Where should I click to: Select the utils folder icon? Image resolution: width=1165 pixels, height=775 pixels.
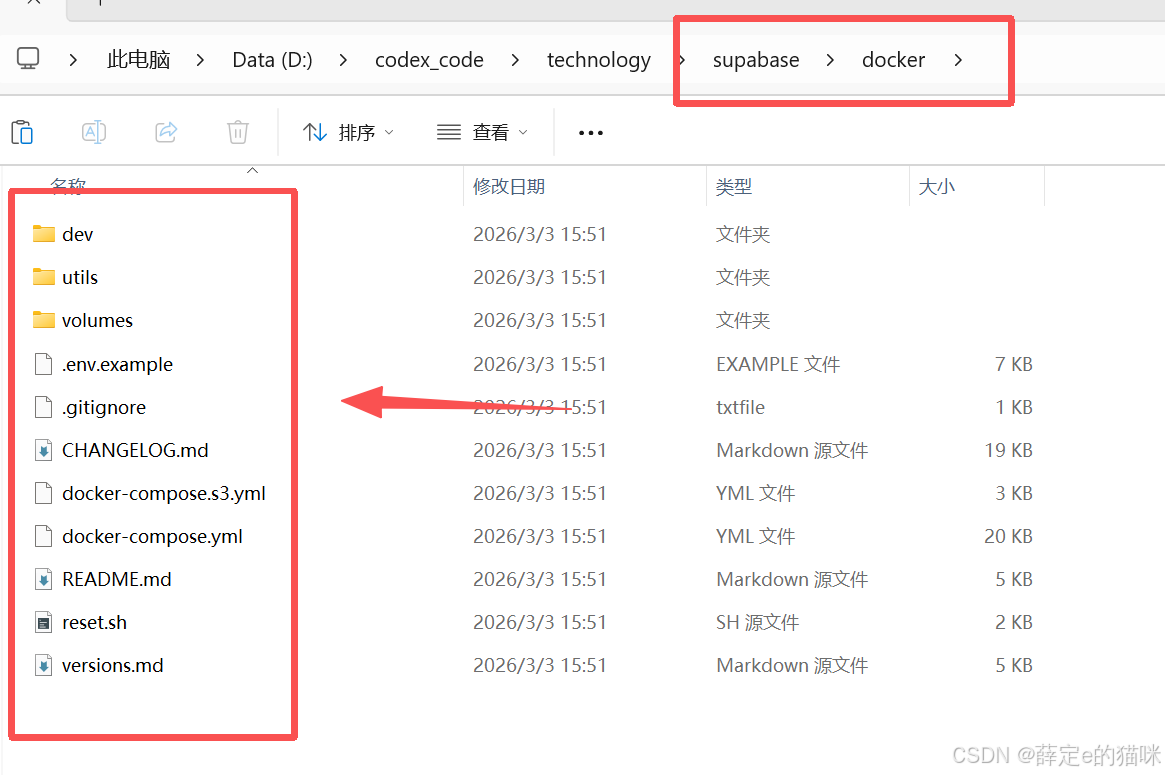click(44, 277)
